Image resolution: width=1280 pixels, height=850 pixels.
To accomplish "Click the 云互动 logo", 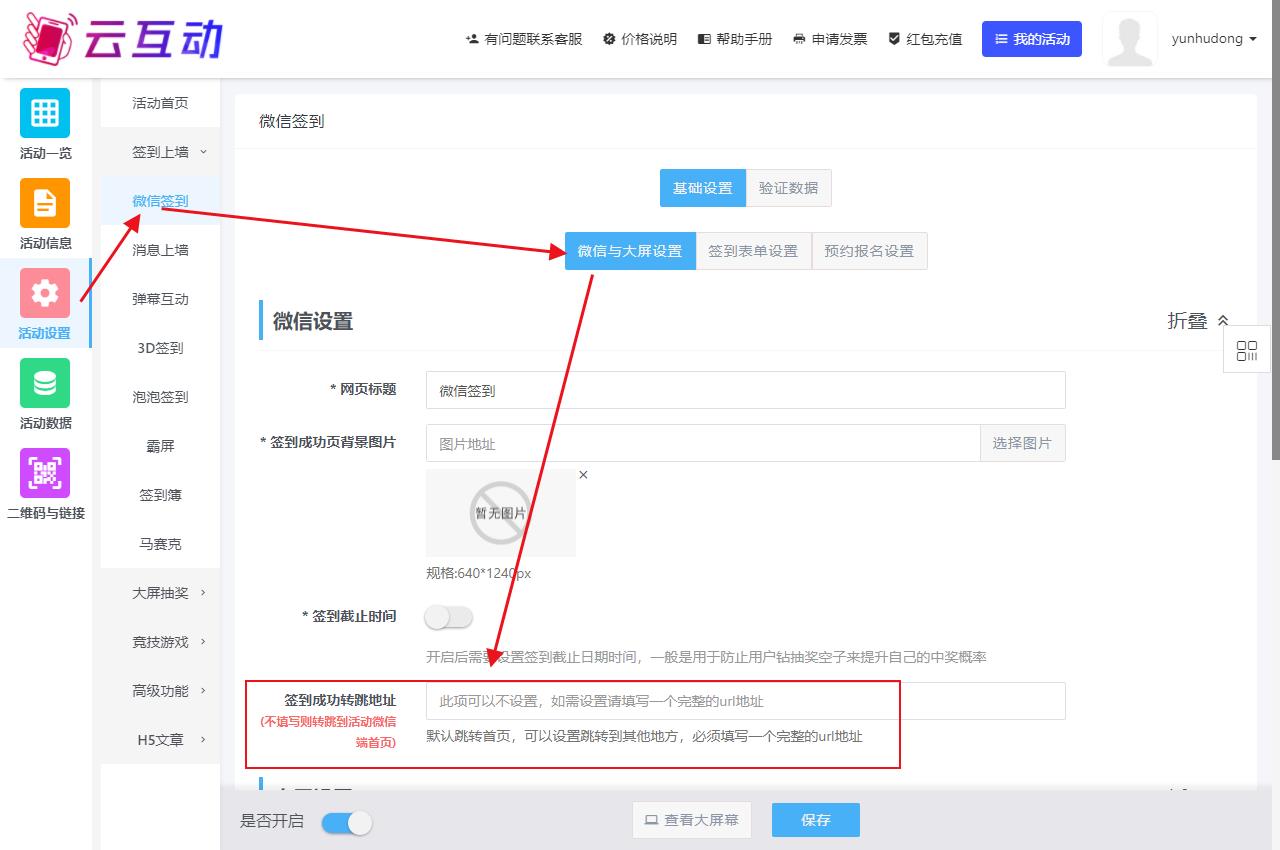I will pos(122,38).
